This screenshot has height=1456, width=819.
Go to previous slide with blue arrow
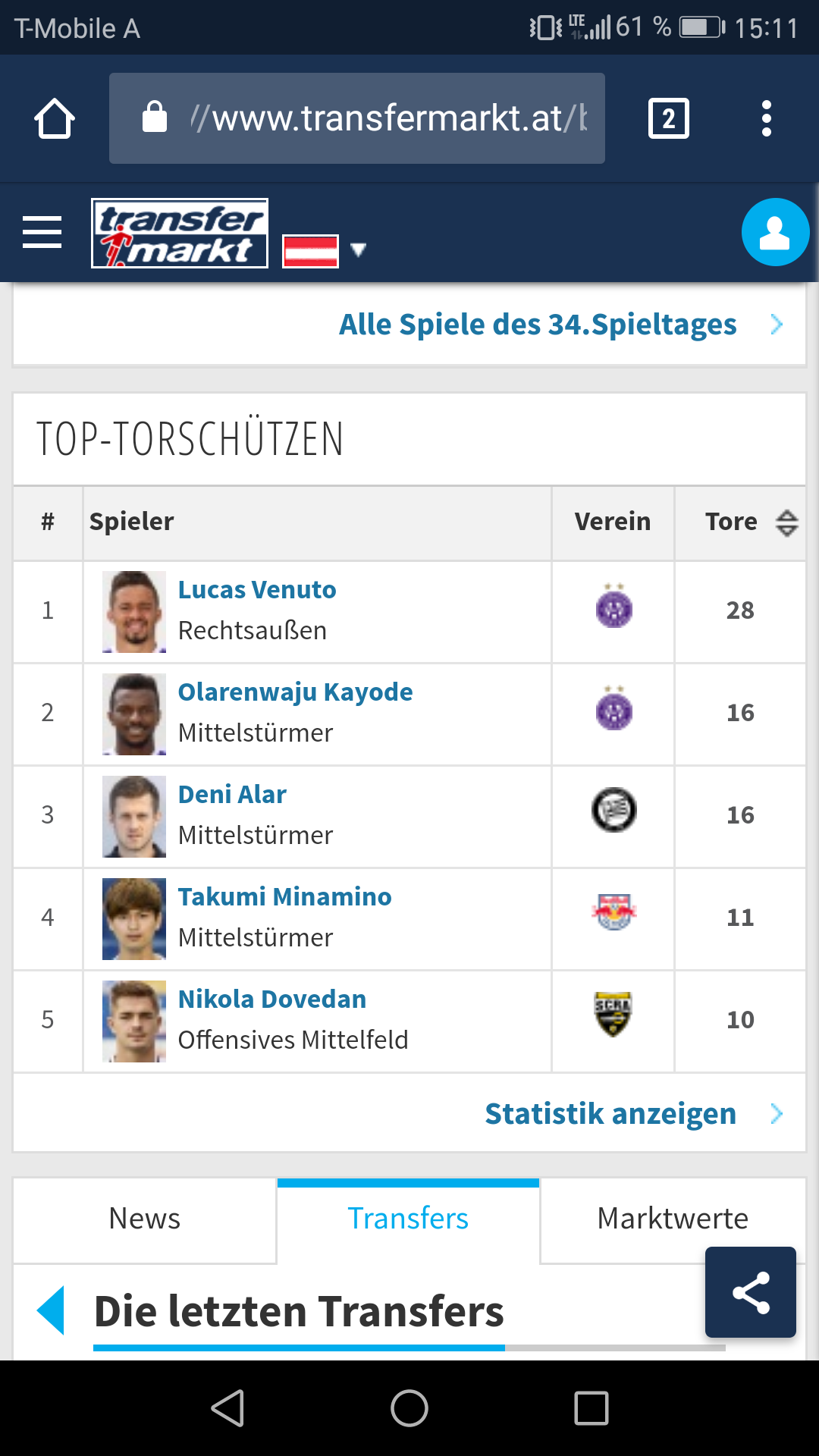pyautogui.click(x=52, y=1310)
